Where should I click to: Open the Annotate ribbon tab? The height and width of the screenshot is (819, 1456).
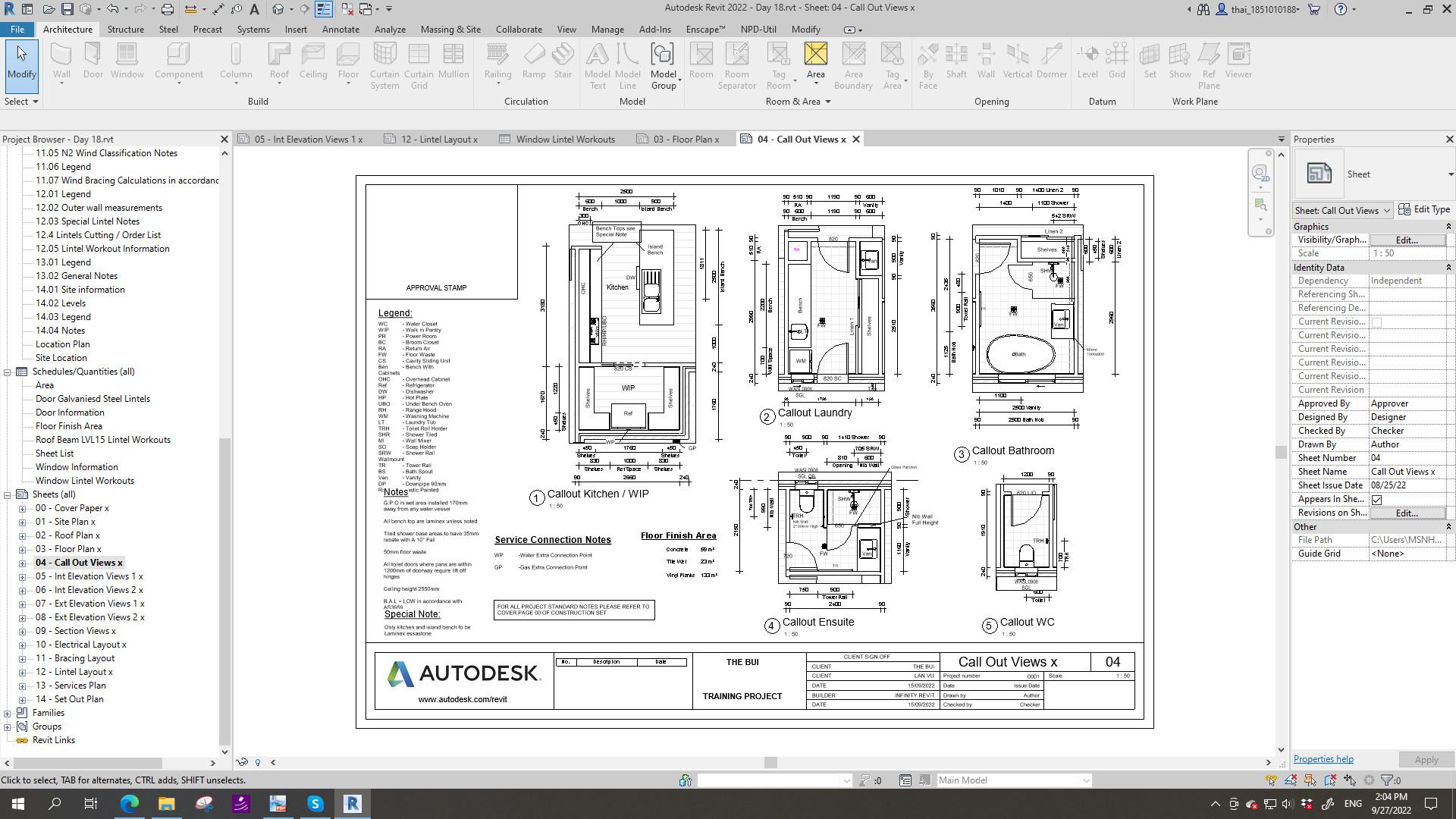[340, 30]
